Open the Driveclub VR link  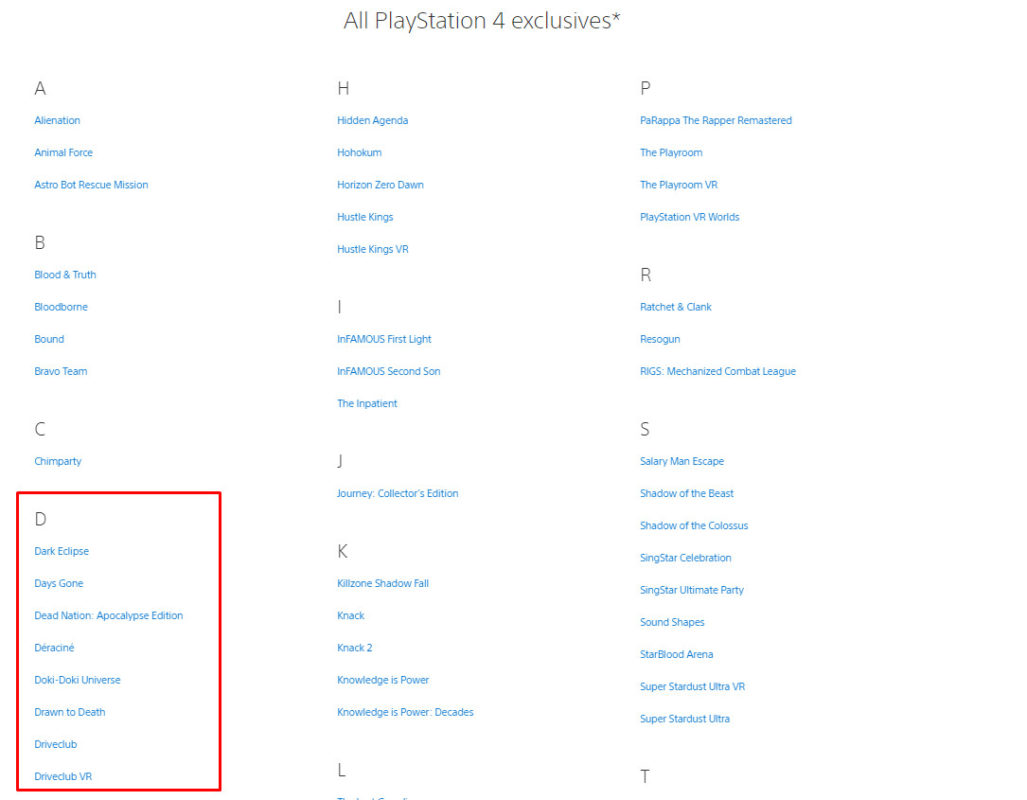tap(63, 776)
